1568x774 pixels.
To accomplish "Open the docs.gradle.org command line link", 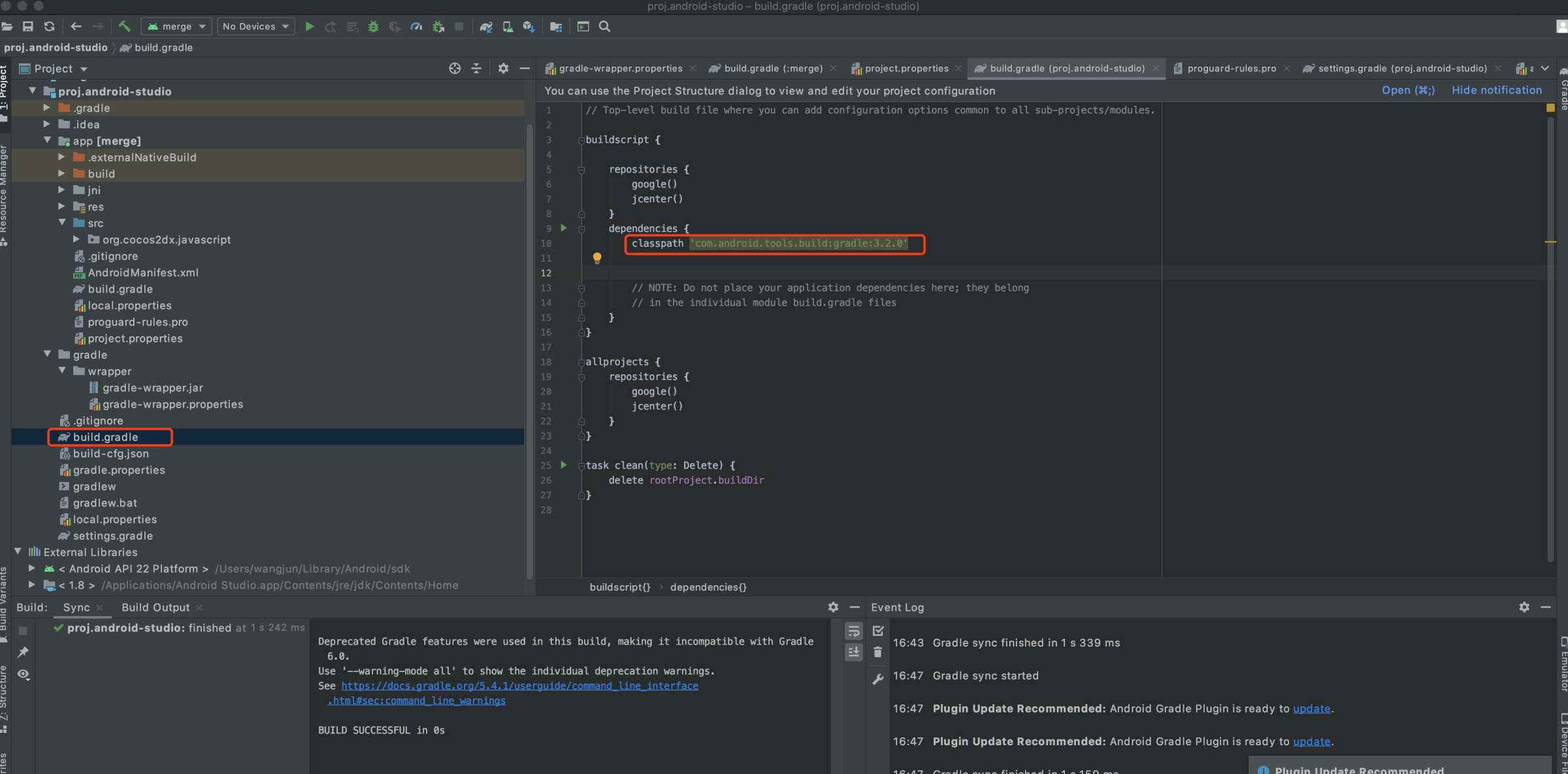I will tap(519, 686).
